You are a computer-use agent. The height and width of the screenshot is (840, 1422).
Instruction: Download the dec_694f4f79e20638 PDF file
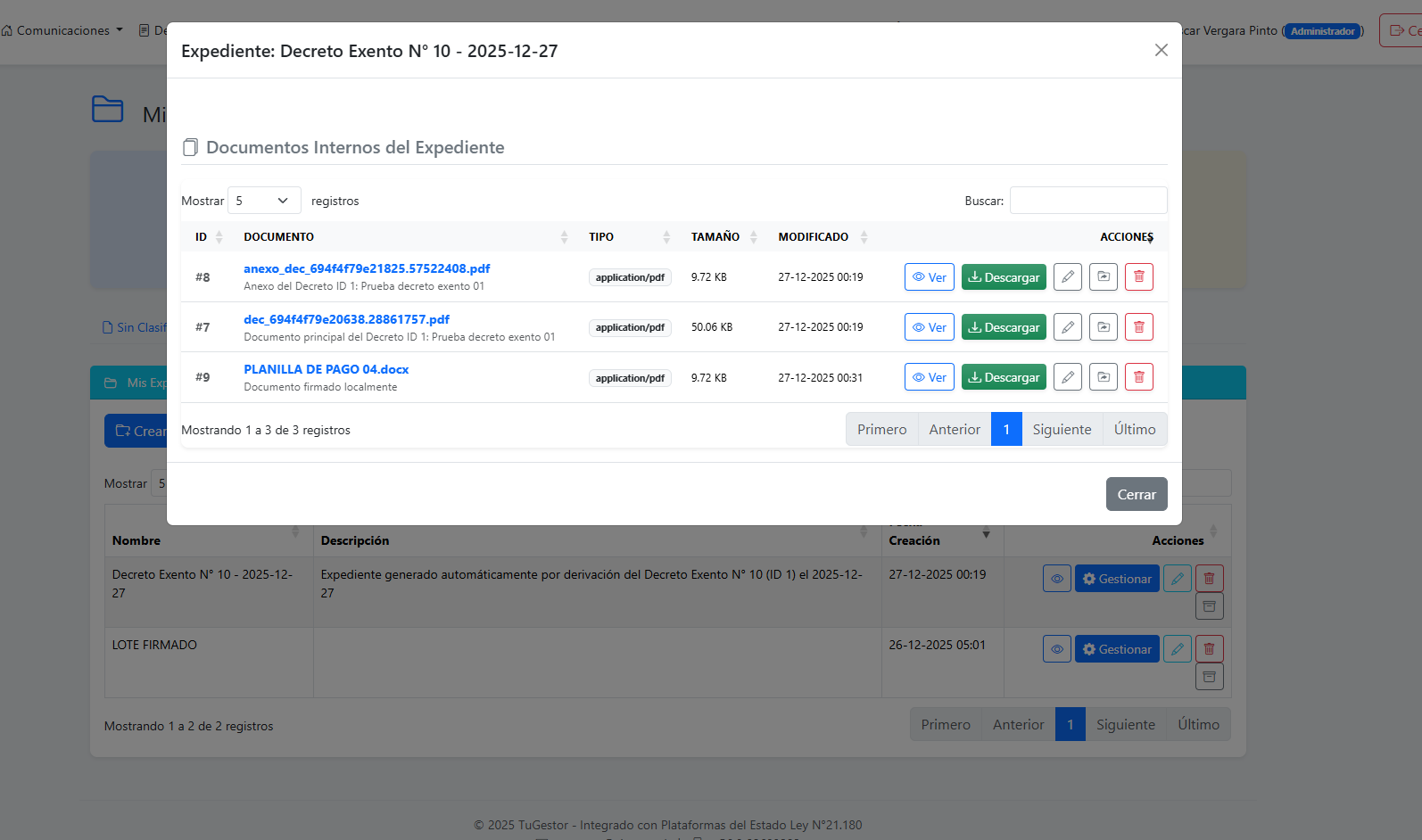pyautogui.click(x=1004, y=327)
